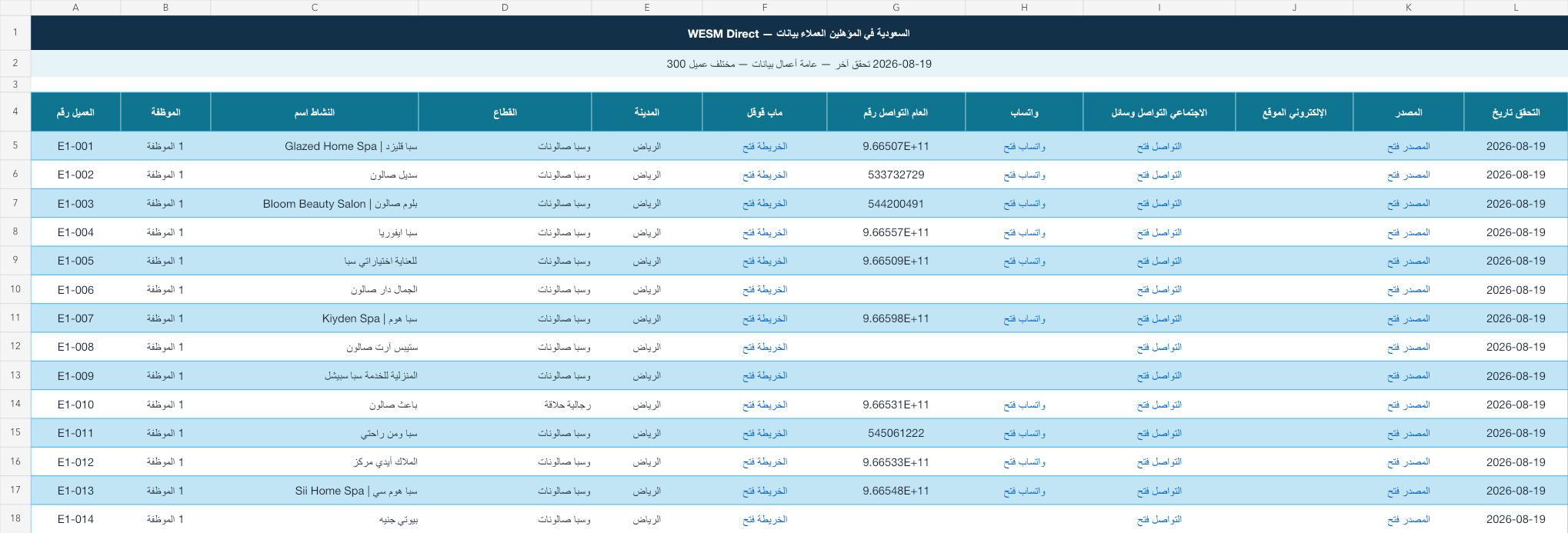Click the verification date header cell in column L
1568x533 pixels.
pos(1516,112)
